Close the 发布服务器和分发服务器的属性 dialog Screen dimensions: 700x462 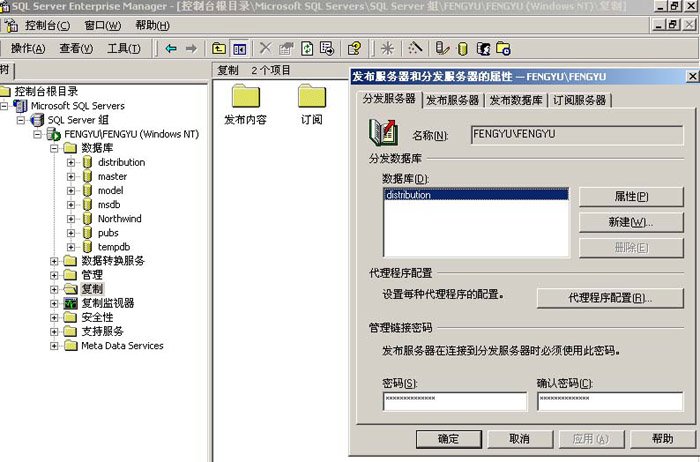pyautogui.click(x=692, y=76)
